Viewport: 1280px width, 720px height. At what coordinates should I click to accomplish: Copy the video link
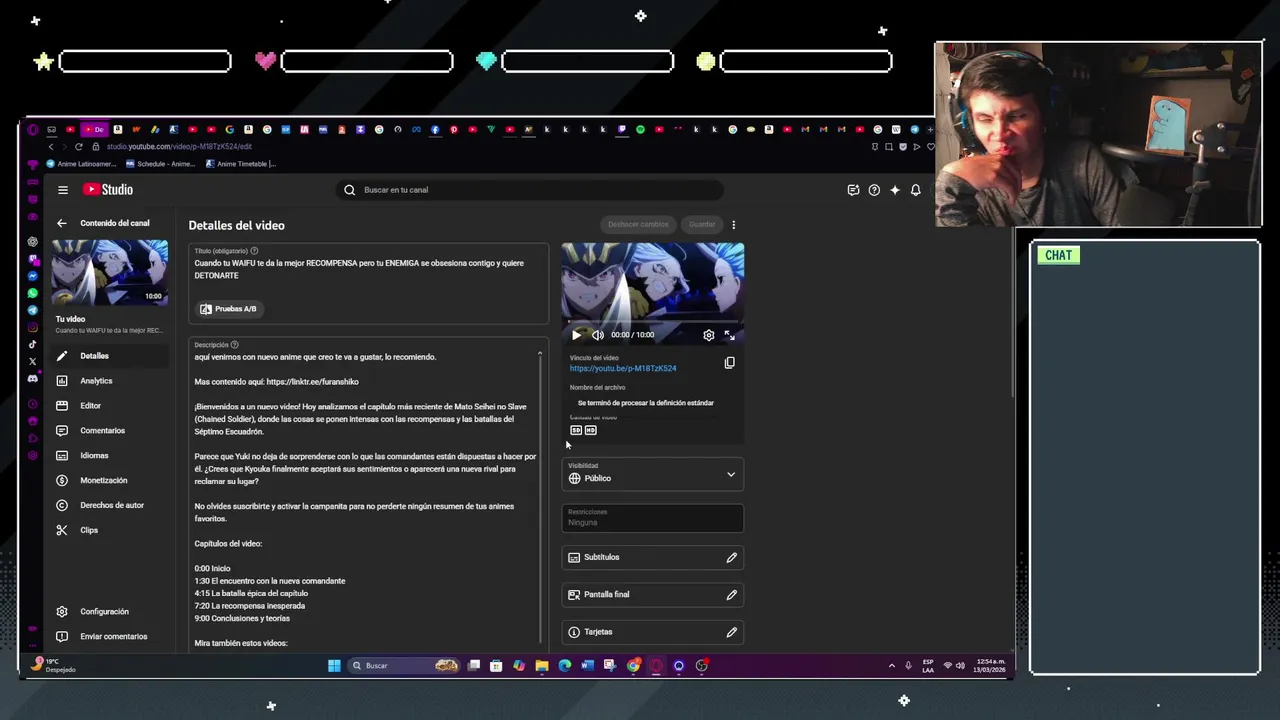(729, 363)
